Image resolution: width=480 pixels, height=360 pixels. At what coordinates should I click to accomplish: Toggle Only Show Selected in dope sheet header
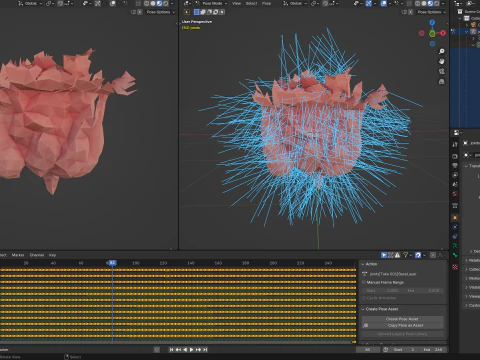pyautogui.click(x=384, y=255)
